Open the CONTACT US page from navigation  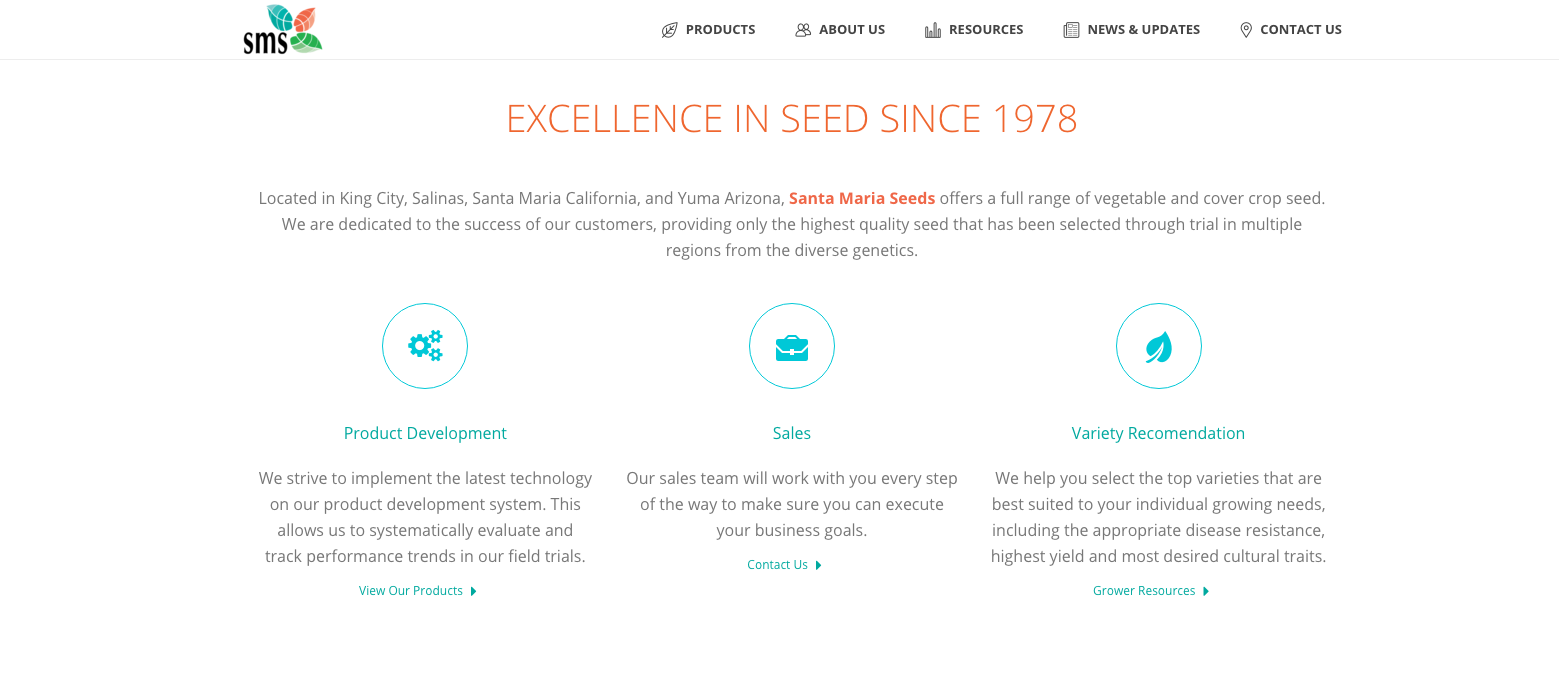(1301, 29)
